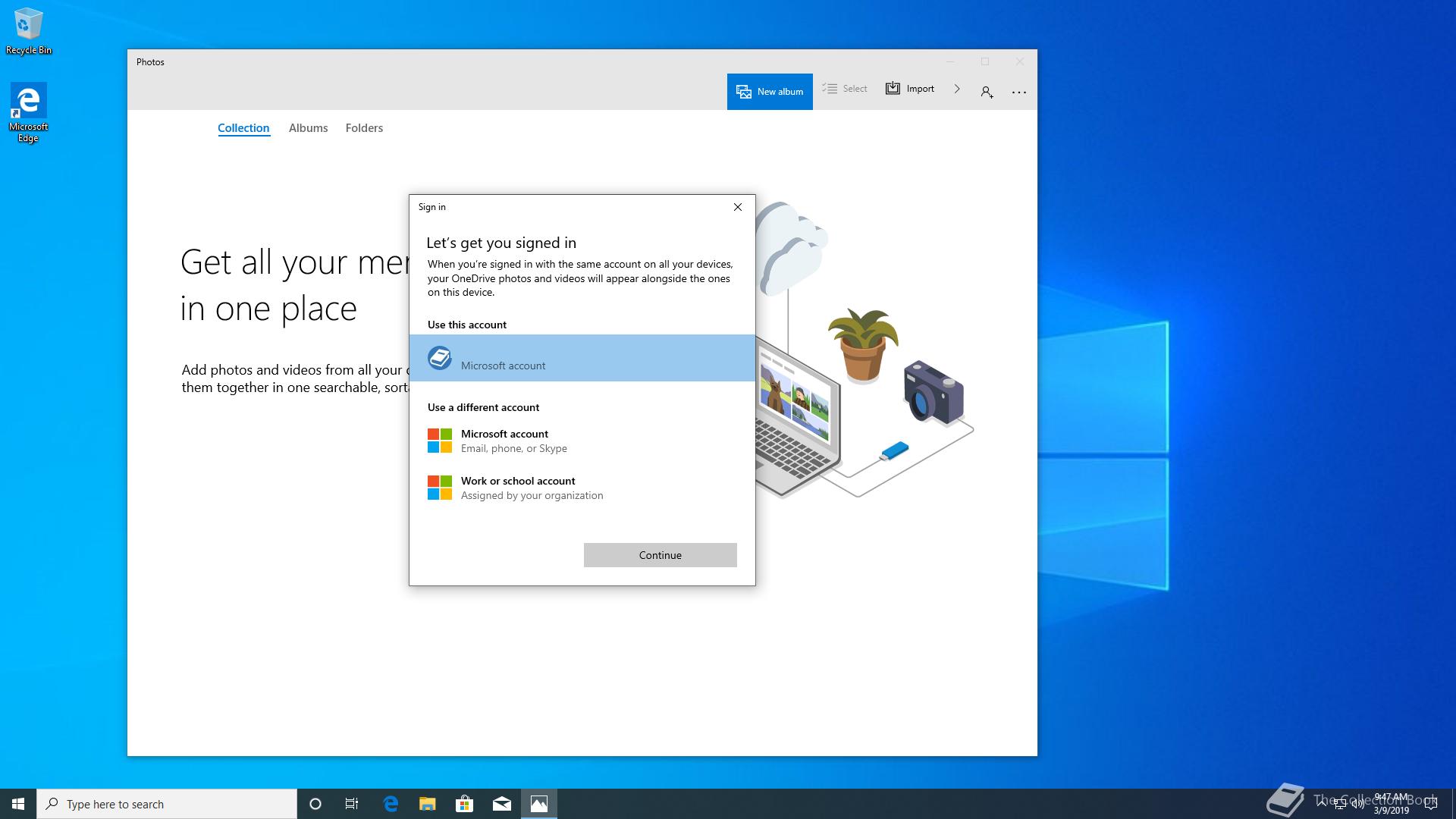Open Microsoft Store from taskbar
This screenshot has height=819, width=1456.
click(464, 804)
